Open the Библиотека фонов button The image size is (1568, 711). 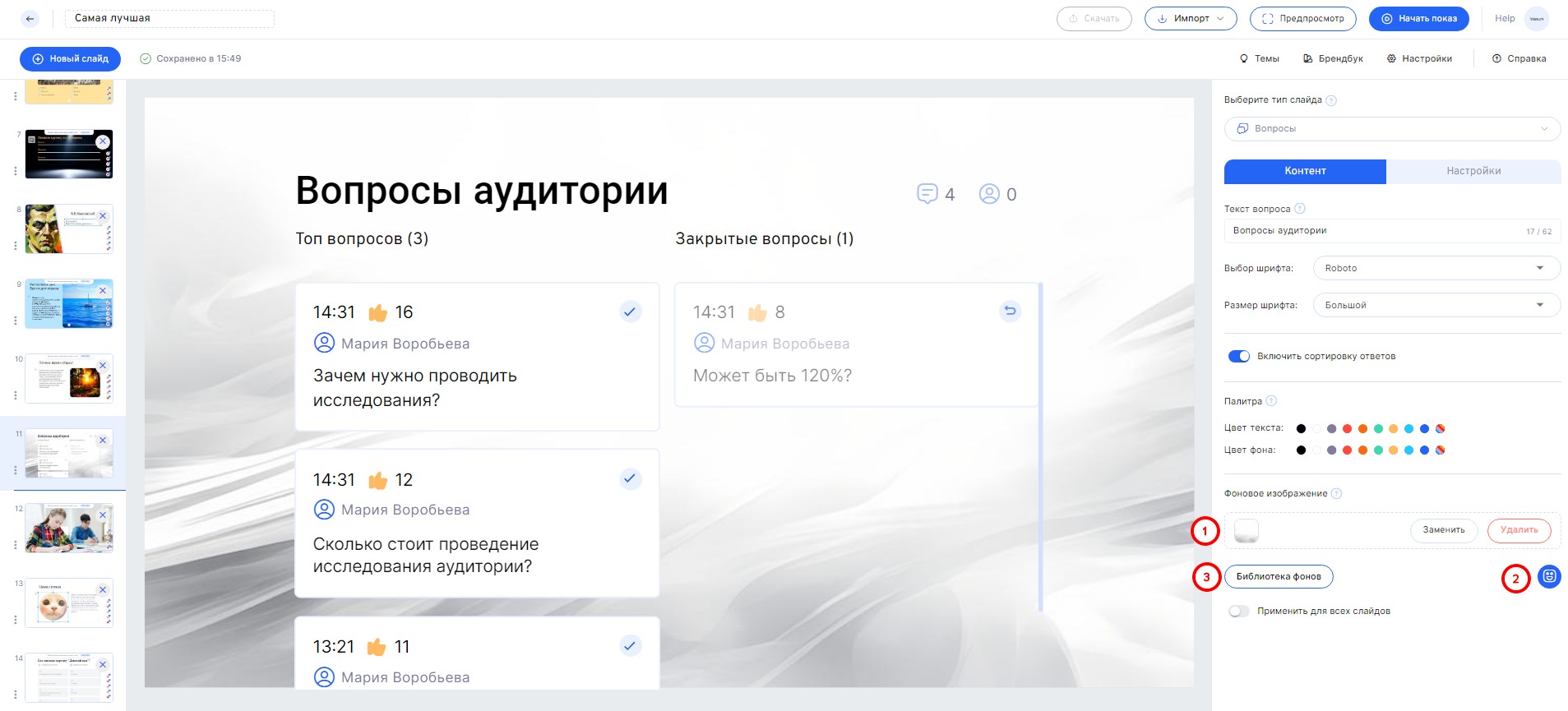click(1279, 576)
